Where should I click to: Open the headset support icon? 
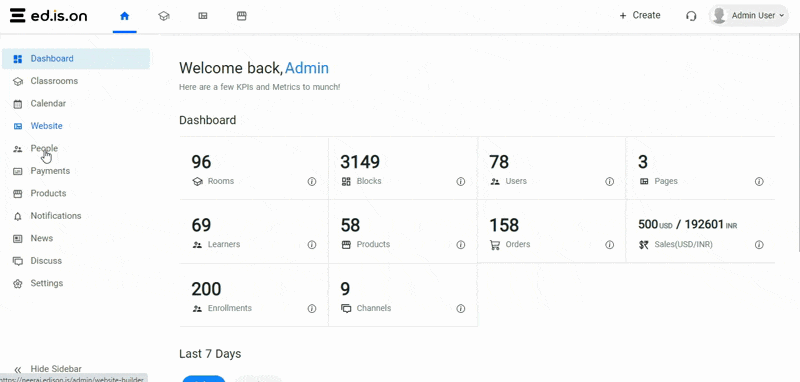(691, 16)
